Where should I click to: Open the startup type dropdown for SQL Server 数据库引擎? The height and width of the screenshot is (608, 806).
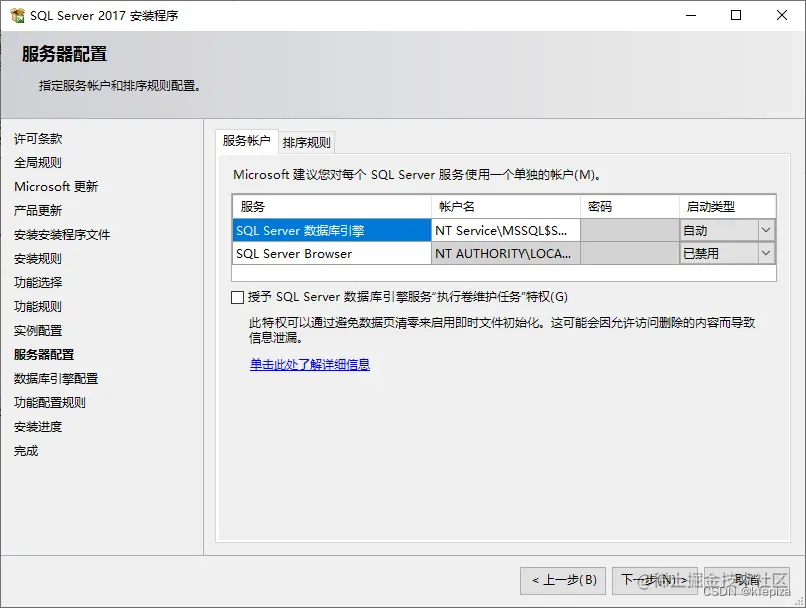pos(765,232)
